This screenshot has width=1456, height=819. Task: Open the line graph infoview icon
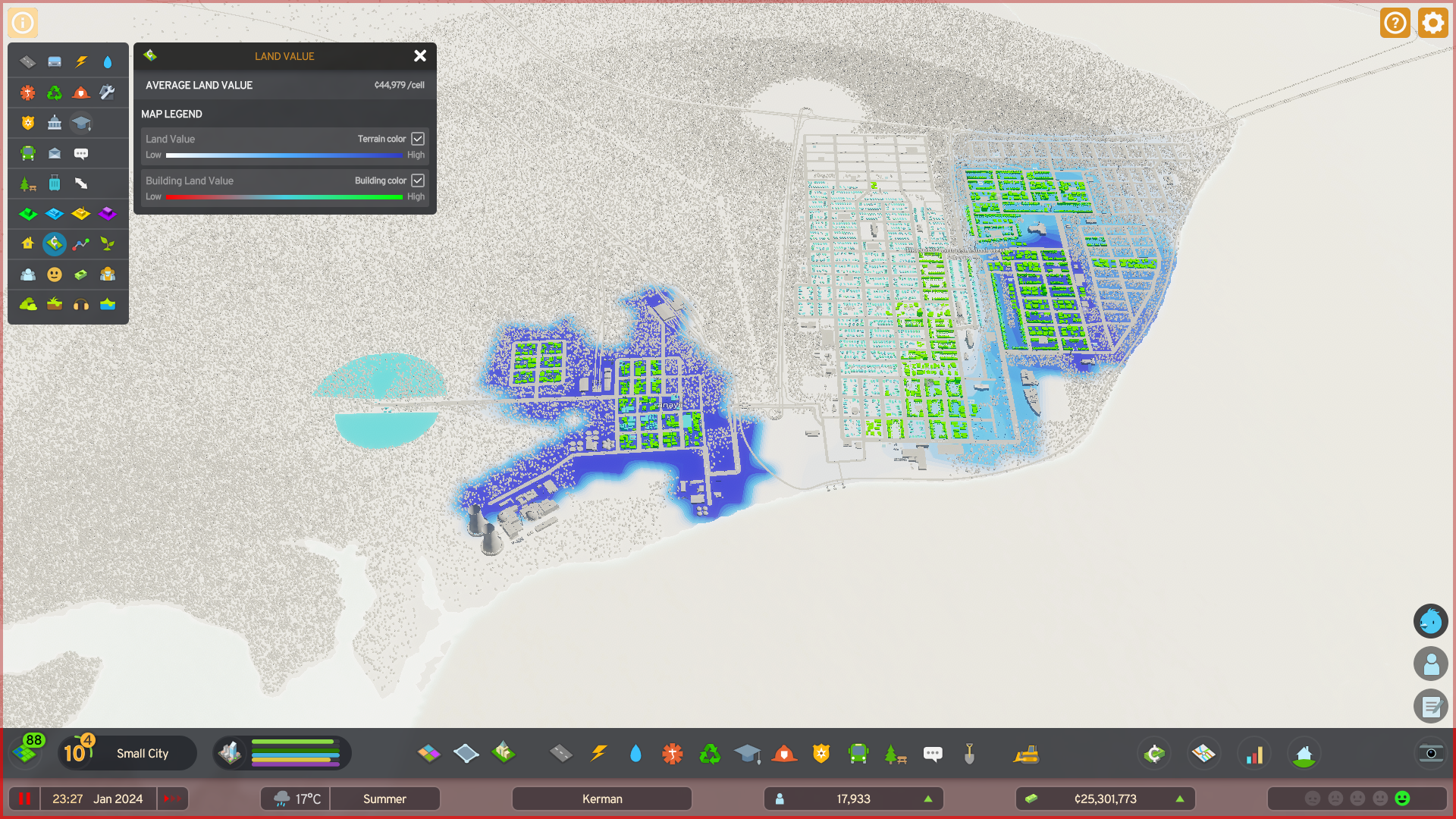tap(81, 243)
